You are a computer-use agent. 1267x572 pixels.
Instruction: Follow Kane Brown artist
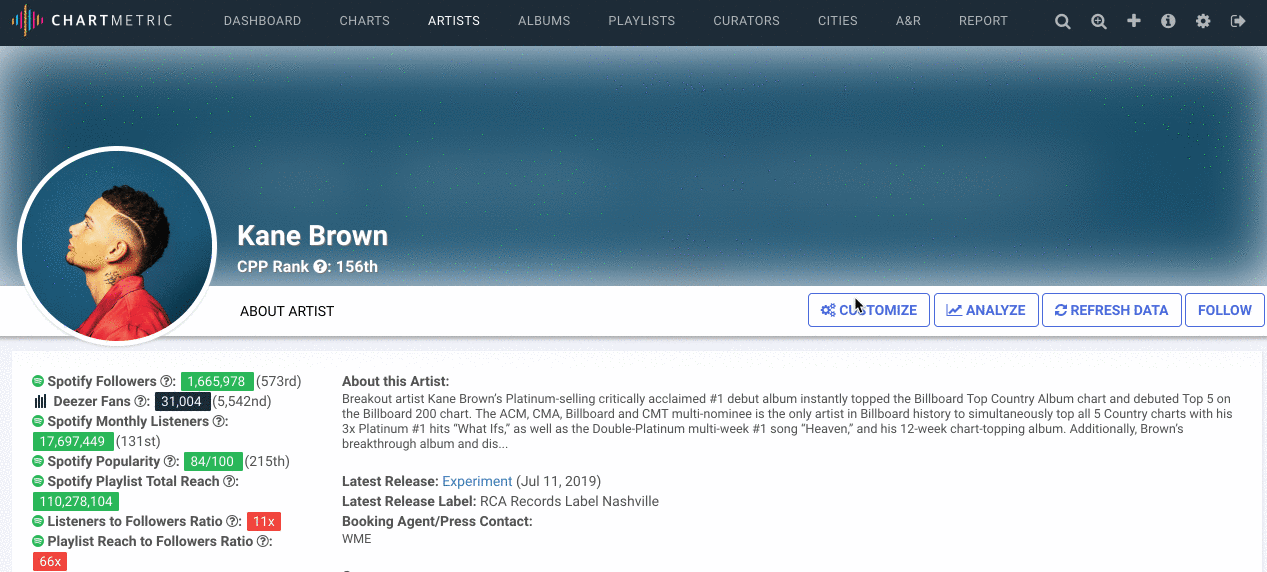point(1225,310)
